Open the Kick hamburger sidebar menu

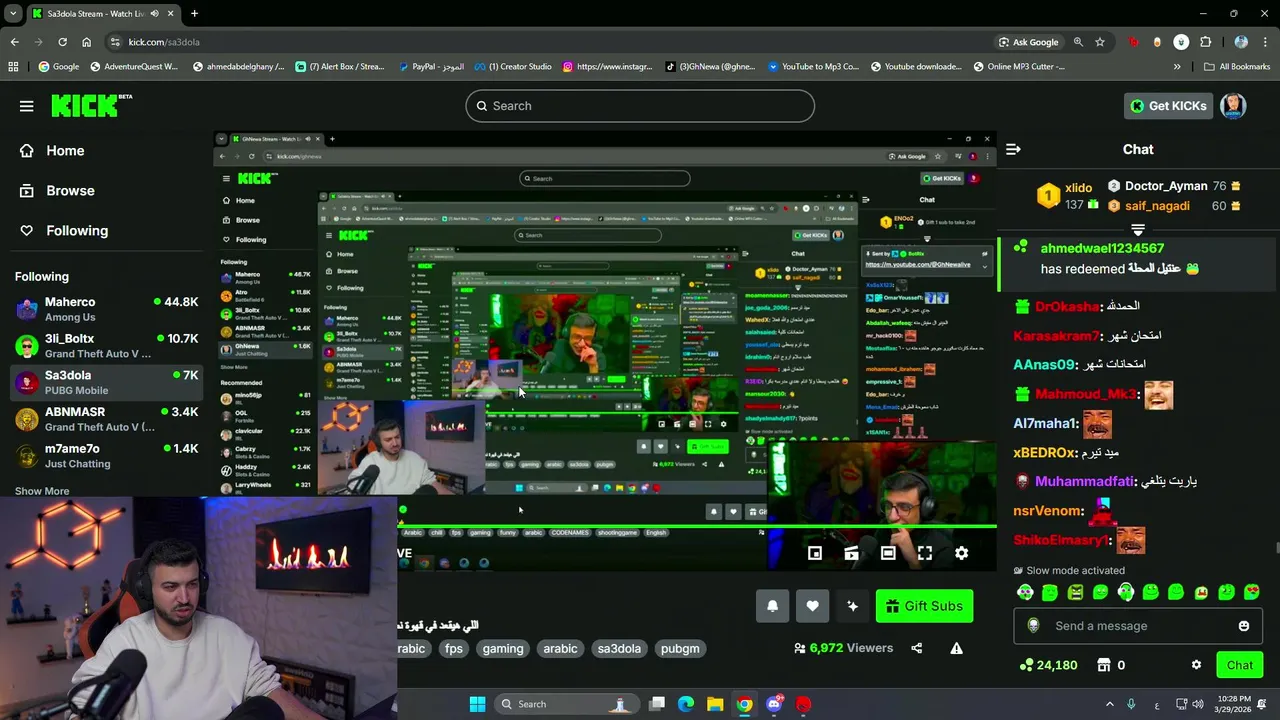point(27,106)
